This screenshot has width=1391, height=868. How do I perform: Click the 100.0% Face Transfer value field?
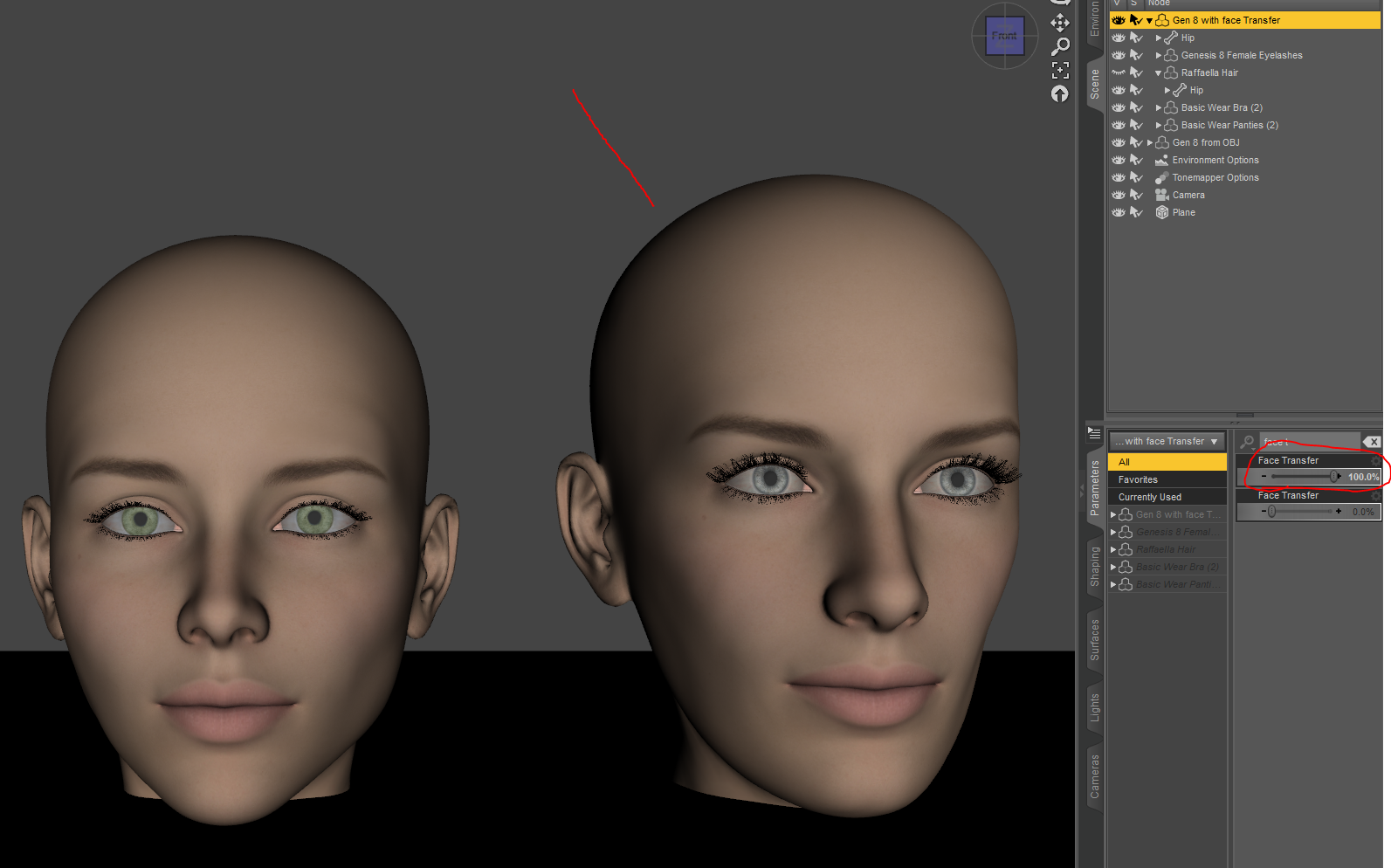pyautogui.click(x=1363, y=477)
